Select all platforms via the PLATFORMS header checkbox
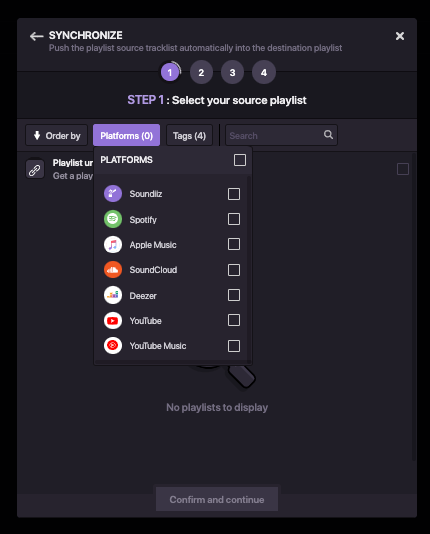The width and height of the screenshot is (430, 534). point(240,160)
